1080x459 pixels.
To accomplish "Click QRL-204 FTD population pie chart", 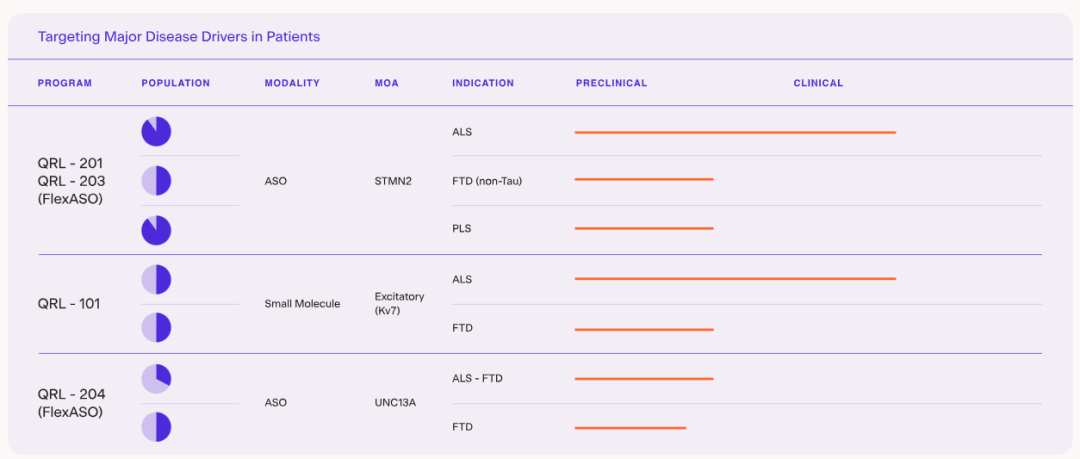I will (156, 427).
